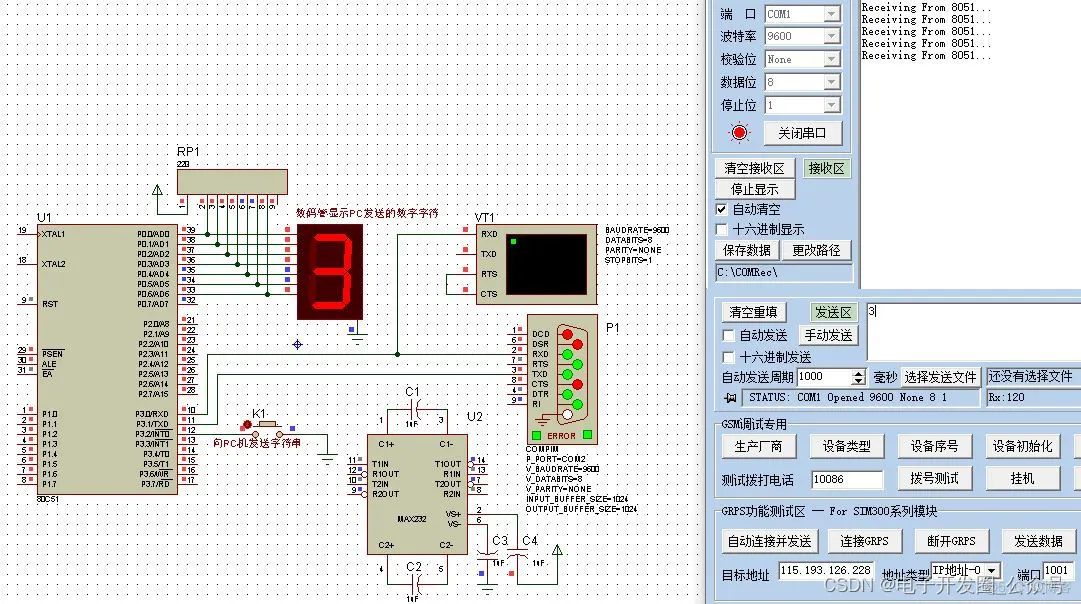1081x604 pixels.
Task: Click the 断开GPRS button
Action: 951,541
